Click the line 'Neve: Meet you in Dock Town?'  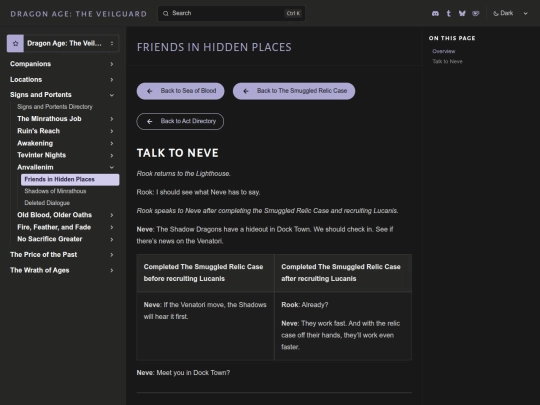pyautogui.click(x=183, y=373)
